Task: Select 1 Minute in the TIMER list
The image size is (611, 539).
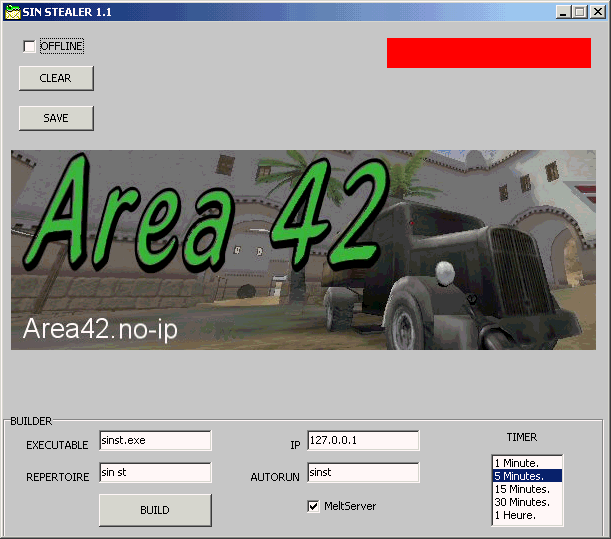Action: point(527,463)
